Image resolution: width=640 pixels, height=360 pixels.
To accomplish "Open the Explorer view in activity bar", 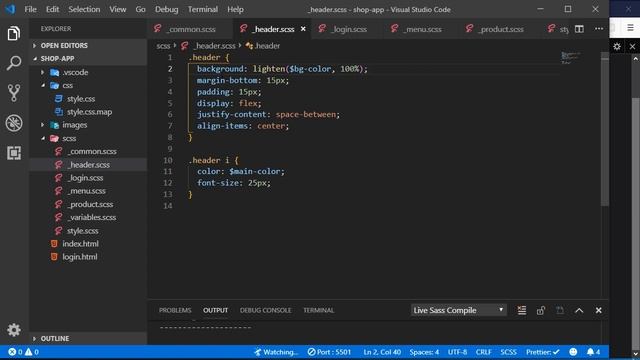I will point(14,33).
